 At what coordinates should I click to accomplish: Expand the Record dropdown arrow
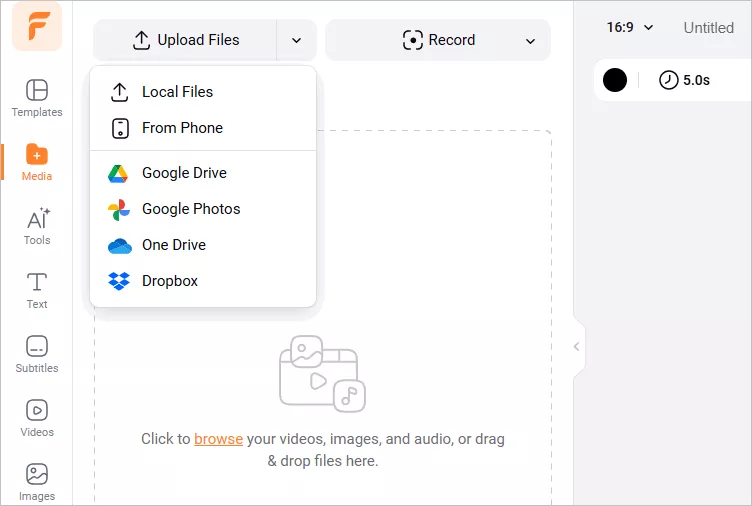[530, 41]
